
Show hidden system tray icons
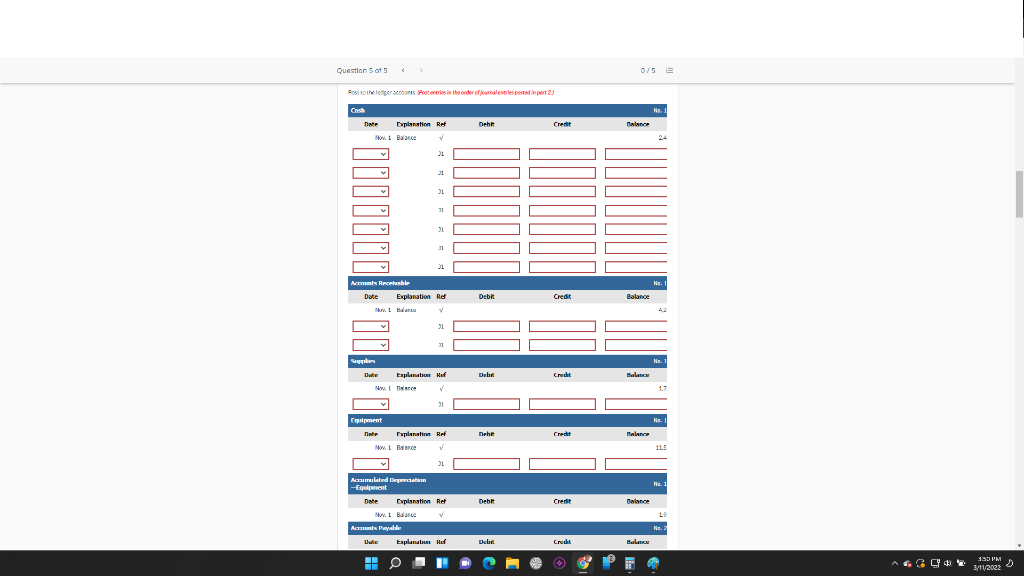tap(895, 564)
